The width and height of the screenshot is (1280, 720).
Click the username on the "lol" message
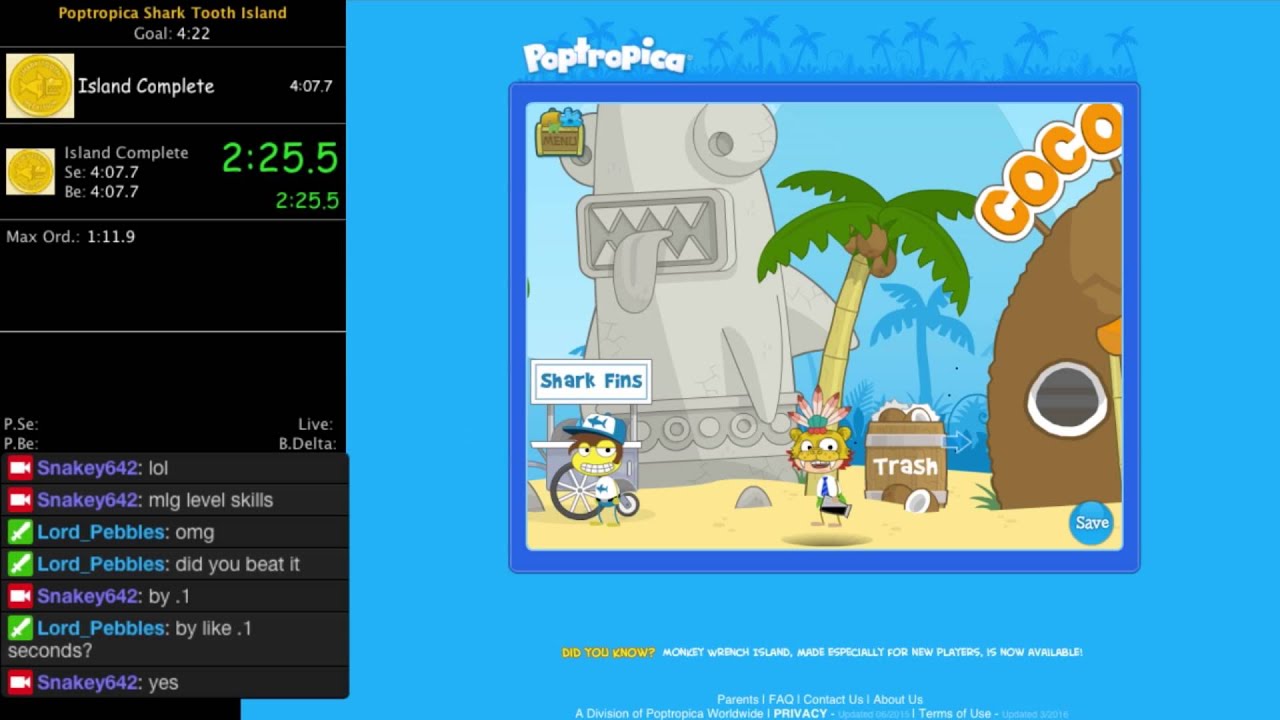(x=87, y=468)
